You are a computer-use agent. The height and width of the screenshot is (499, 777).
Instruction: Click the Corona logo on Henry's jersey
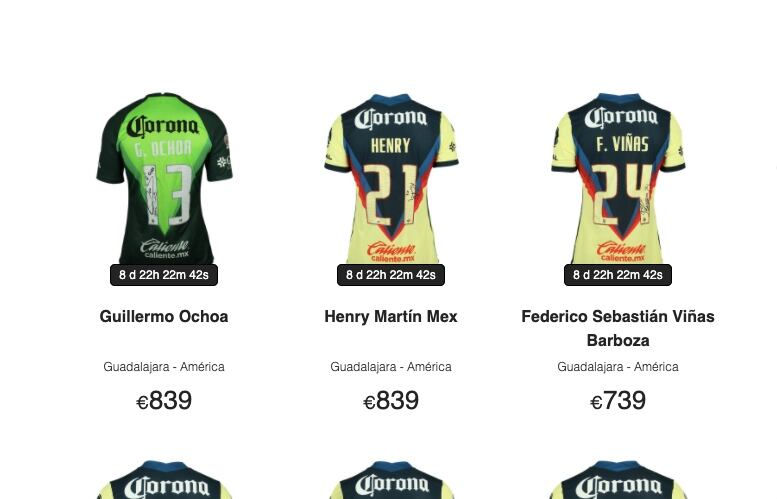tap(391, 119)
